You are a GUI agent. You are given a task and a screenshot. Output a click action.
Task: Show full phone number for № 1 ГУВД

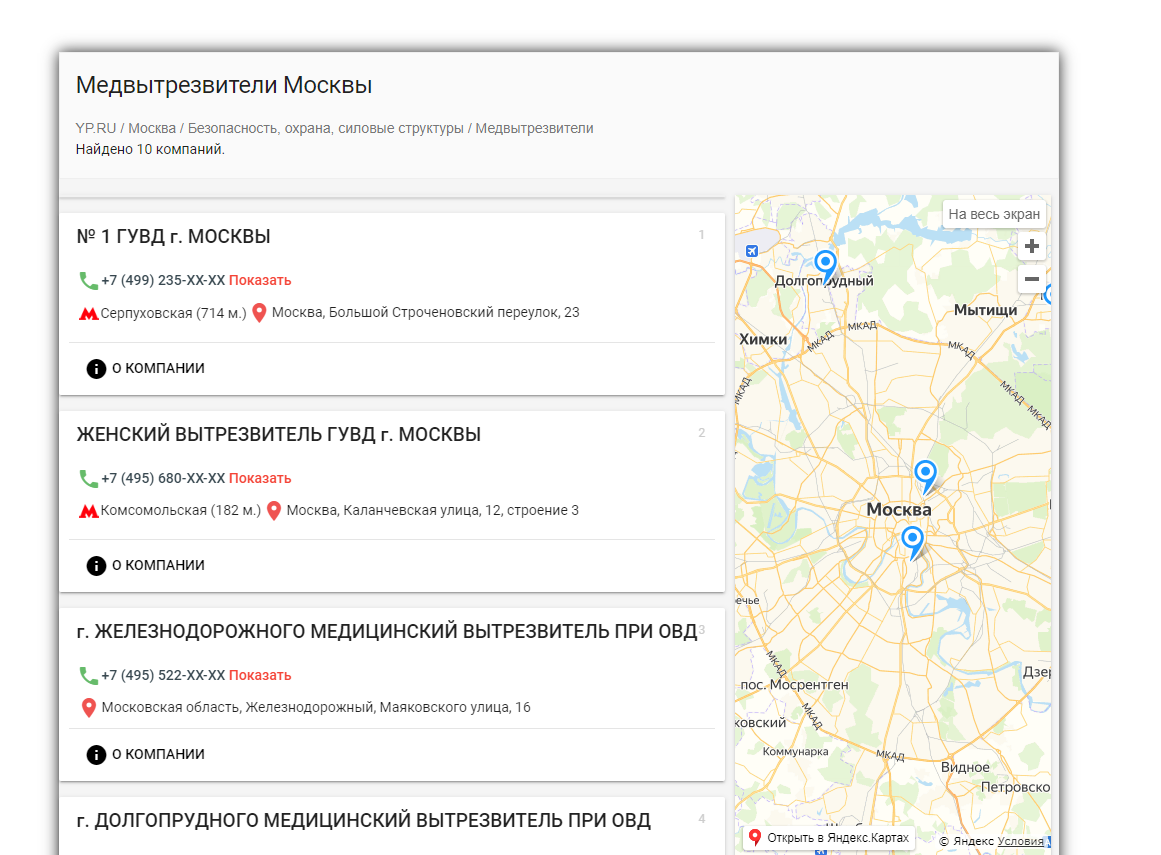pos(260,281)
